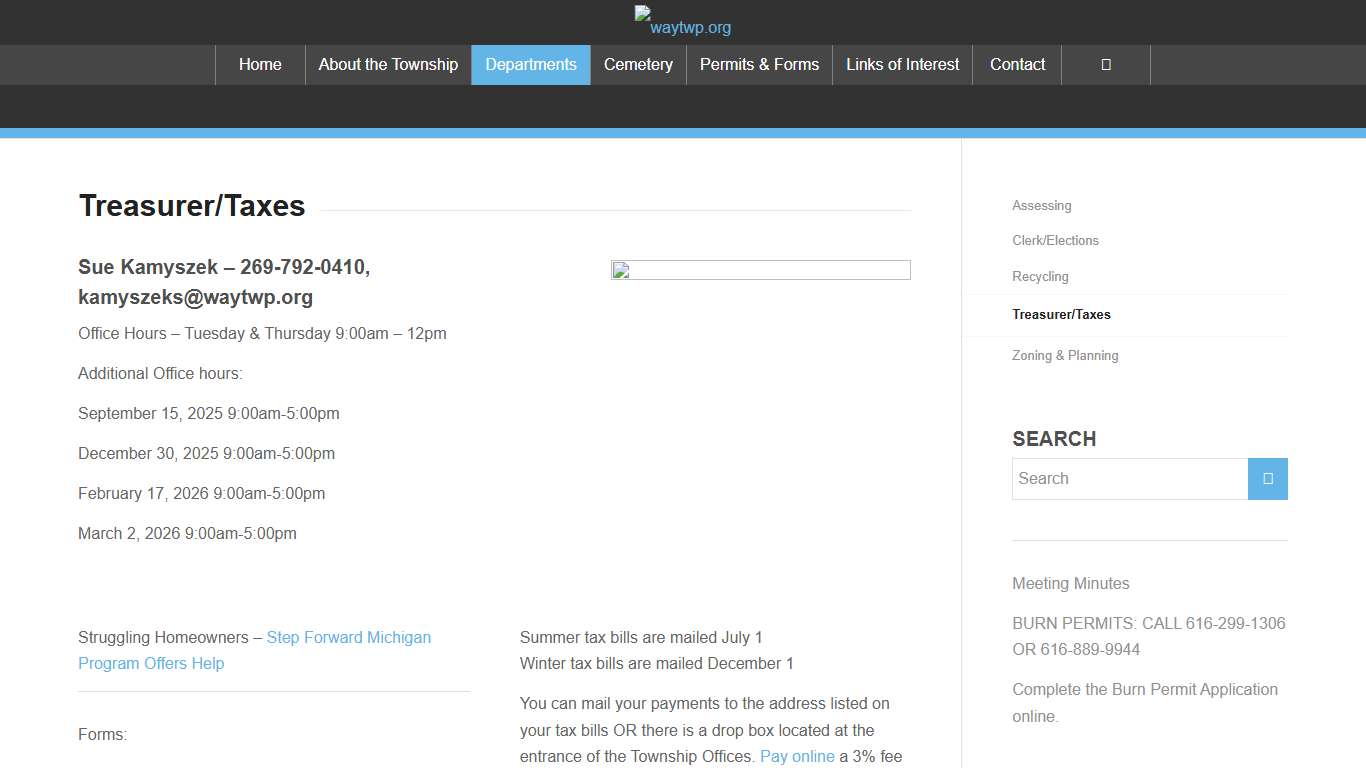1366x768 pixels.
Task: Open Zoning & Planning sidebar link
Action: click(1065, 356)
